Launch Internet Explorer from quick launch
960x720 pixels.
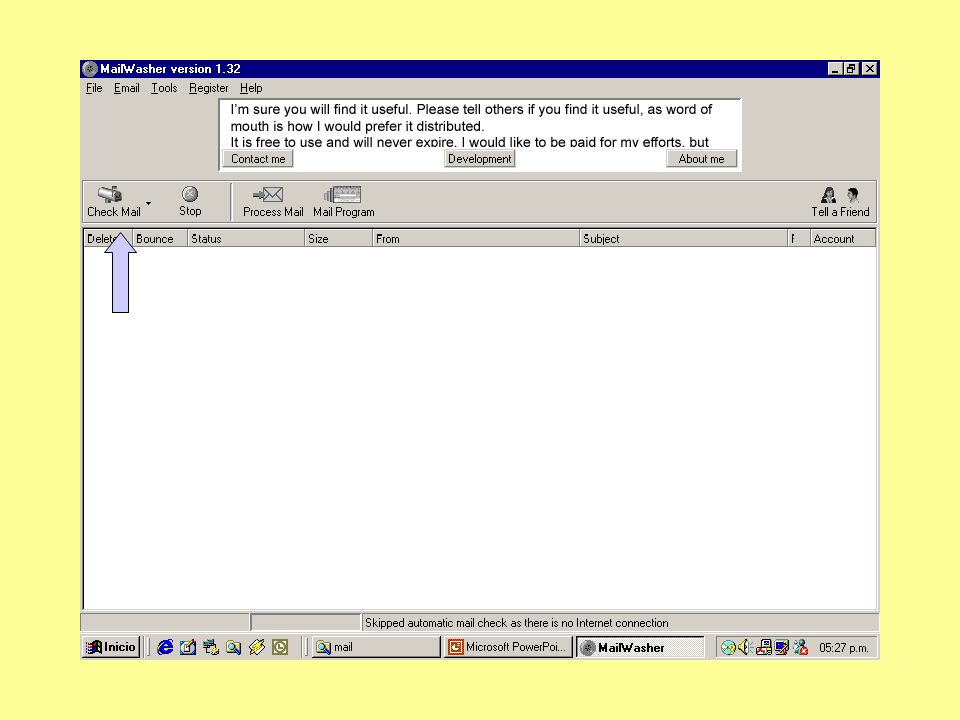[165, 647]
